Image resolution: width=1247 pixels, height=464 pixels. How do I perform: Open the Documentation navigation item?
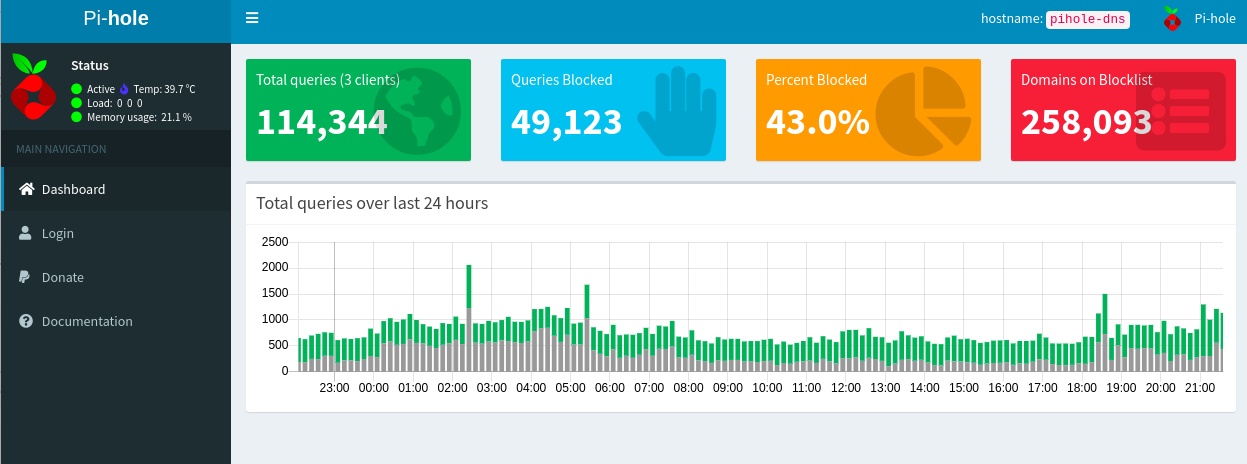[115, 321]
